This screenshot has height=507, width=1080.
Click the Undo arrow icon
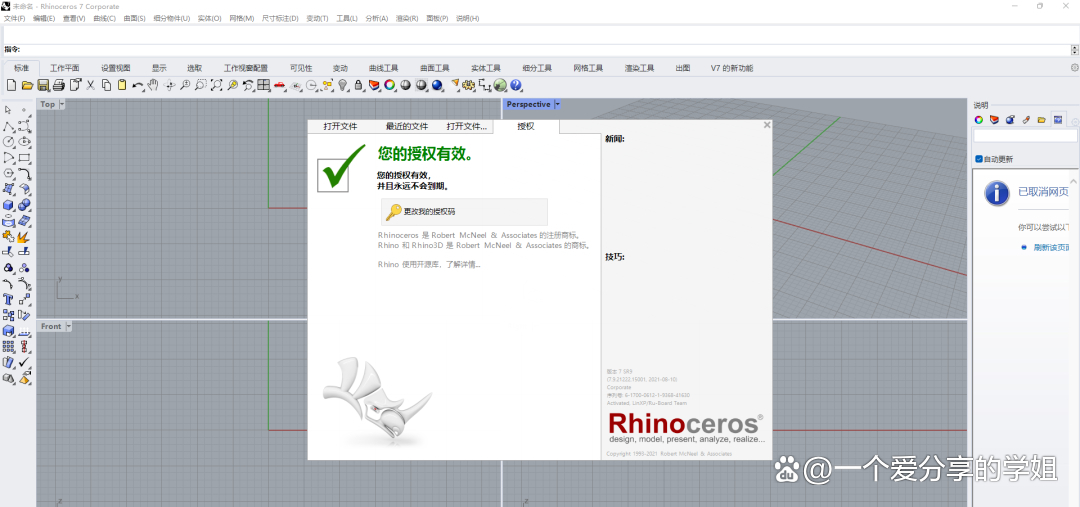point(138,85)
